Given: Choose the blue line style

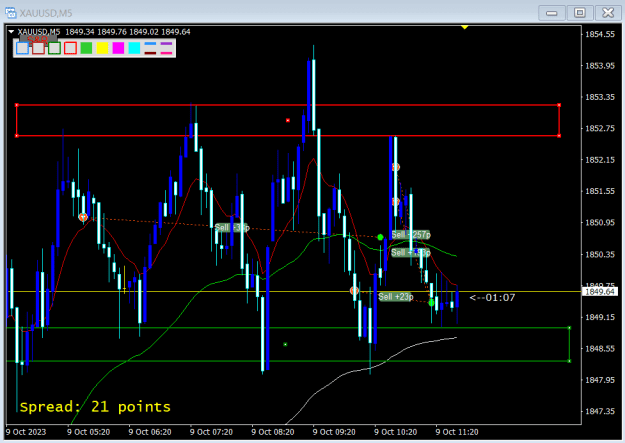Looking at the screenshot, I should tap(150, 44).
